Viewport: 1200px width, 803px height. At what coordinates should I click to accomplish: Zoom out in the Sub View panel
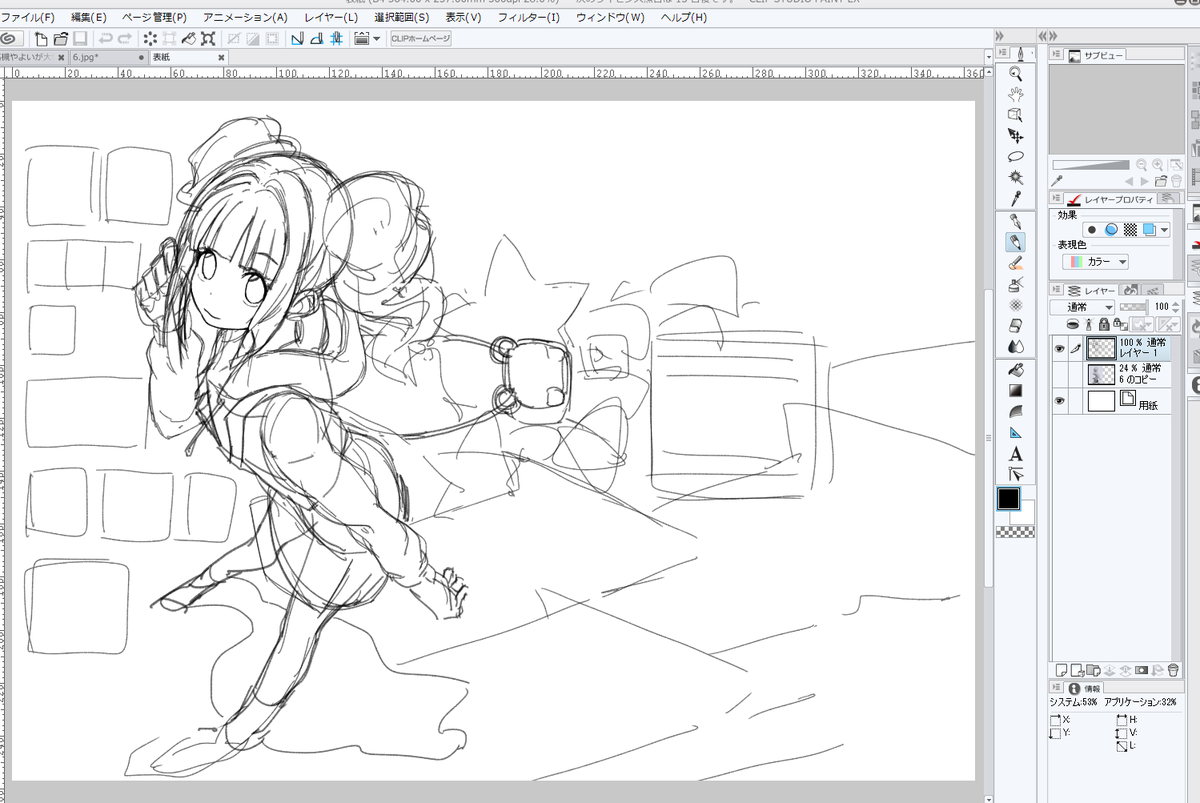coord(1141,165)
